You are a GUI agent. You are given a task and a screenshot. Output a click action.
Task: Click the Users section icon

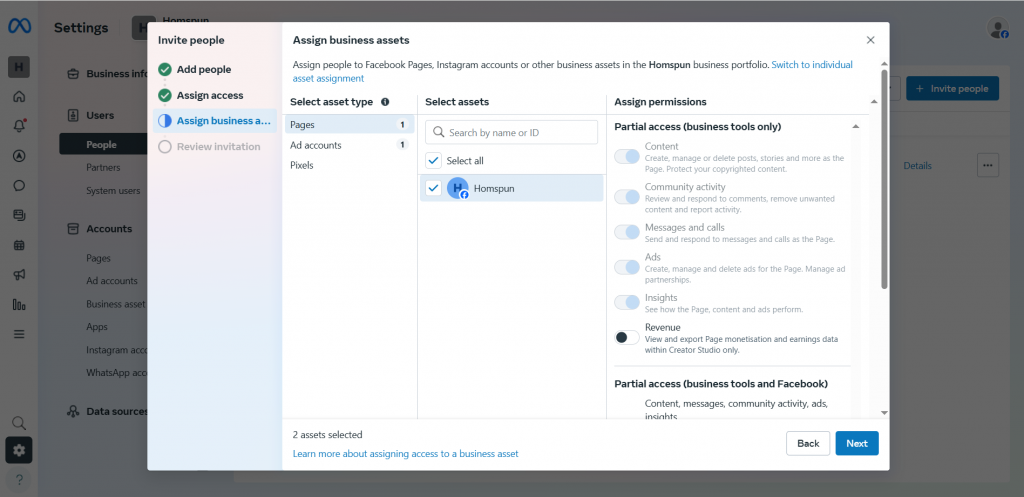pyautogui.click(x=74, y=116)
